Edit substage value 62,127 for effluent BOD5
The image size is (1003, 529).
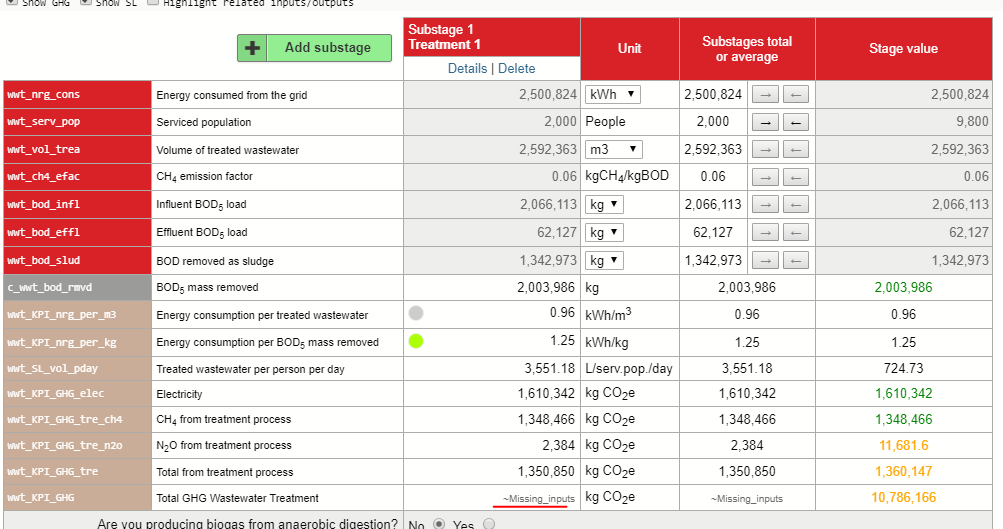click(x=491, y=233)
